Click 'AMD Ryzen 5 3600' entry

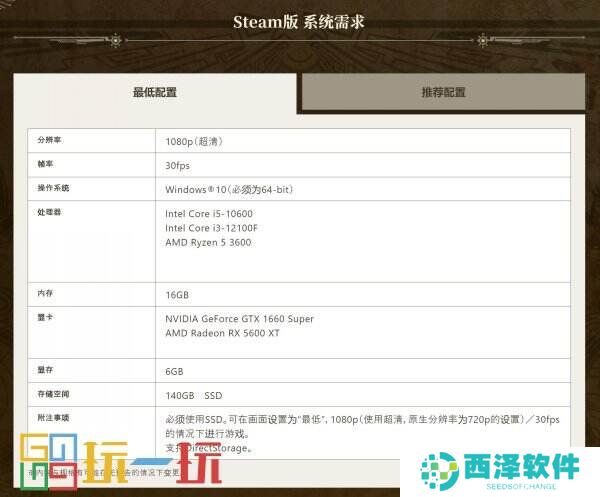tap(208, 242)
